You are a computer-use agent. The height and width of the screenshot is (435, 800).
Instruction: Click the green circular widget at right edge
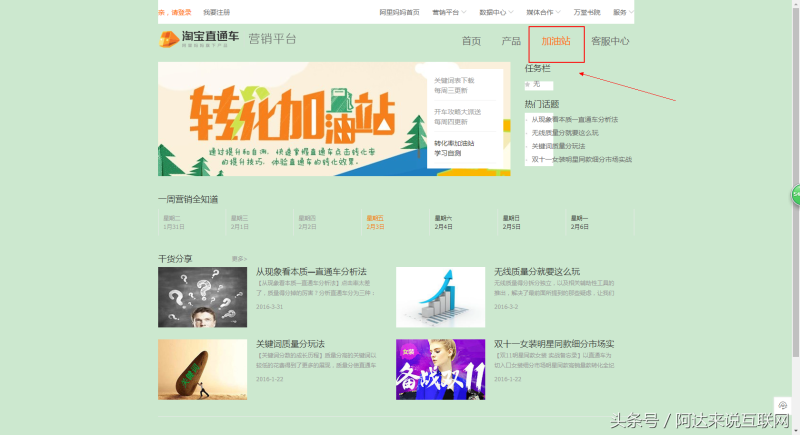pos(796,195)
